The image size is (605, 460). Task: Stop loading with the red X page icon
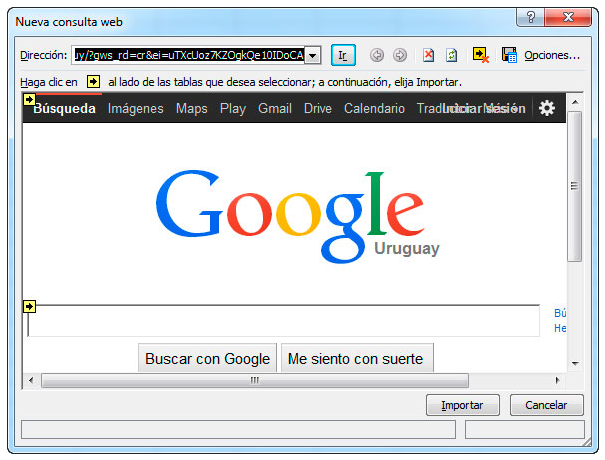click(x=428, y=55)
